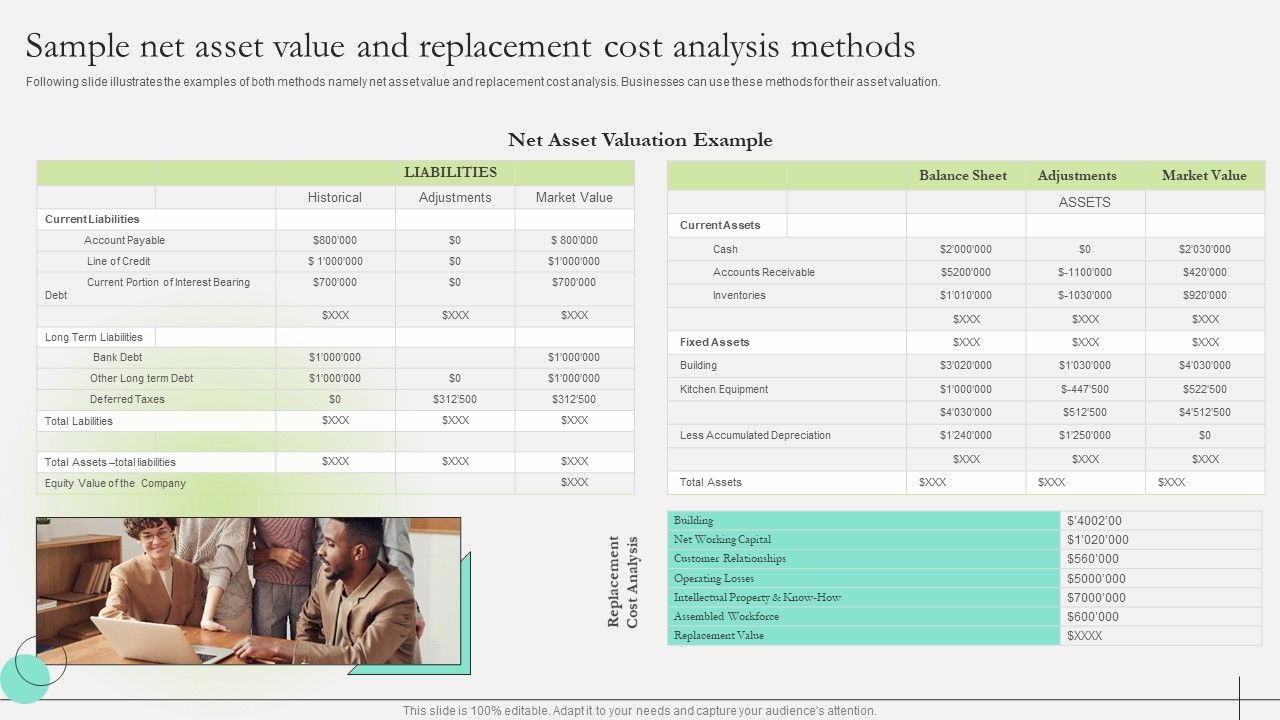The image size is (1280, 720).
Task: Click the 'Bank Debt' row label
Action: [118, 357]
